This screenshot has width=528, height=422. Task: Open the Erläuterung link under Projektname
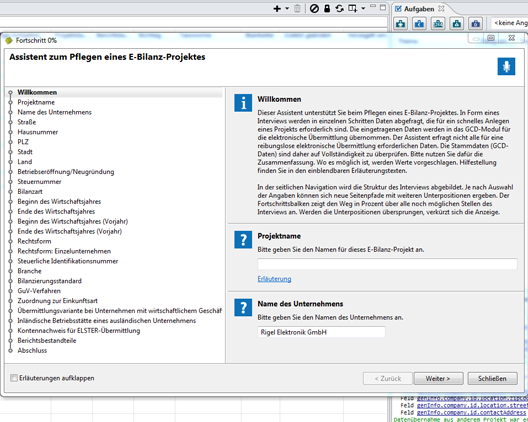point(274,279)
